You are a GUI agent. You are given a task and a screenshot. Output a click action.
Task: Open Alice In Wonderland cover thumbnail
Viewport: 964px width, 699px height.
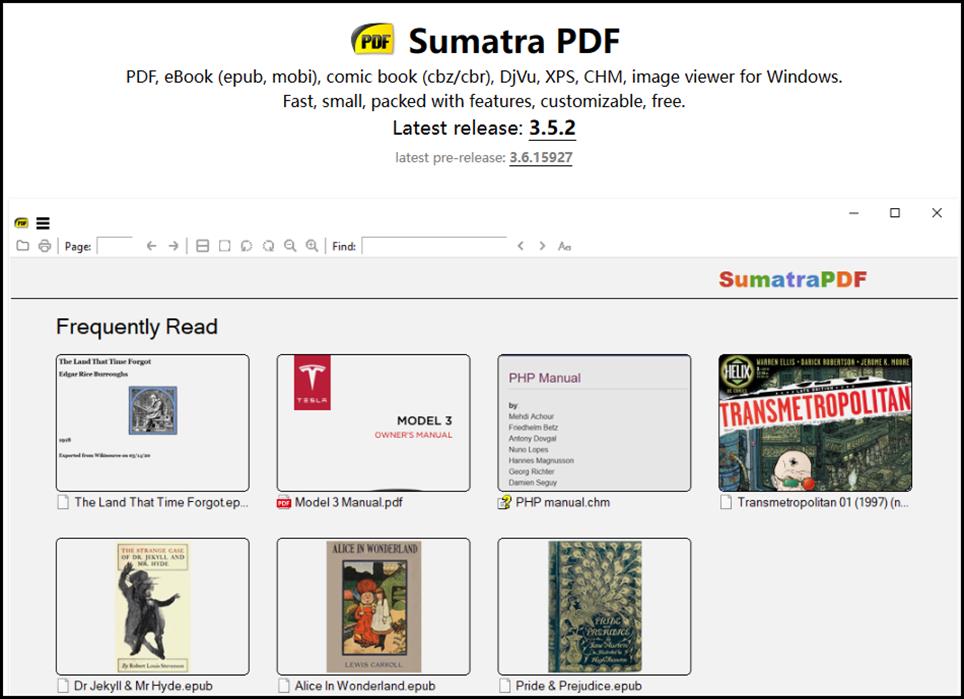tap(373, 606)
